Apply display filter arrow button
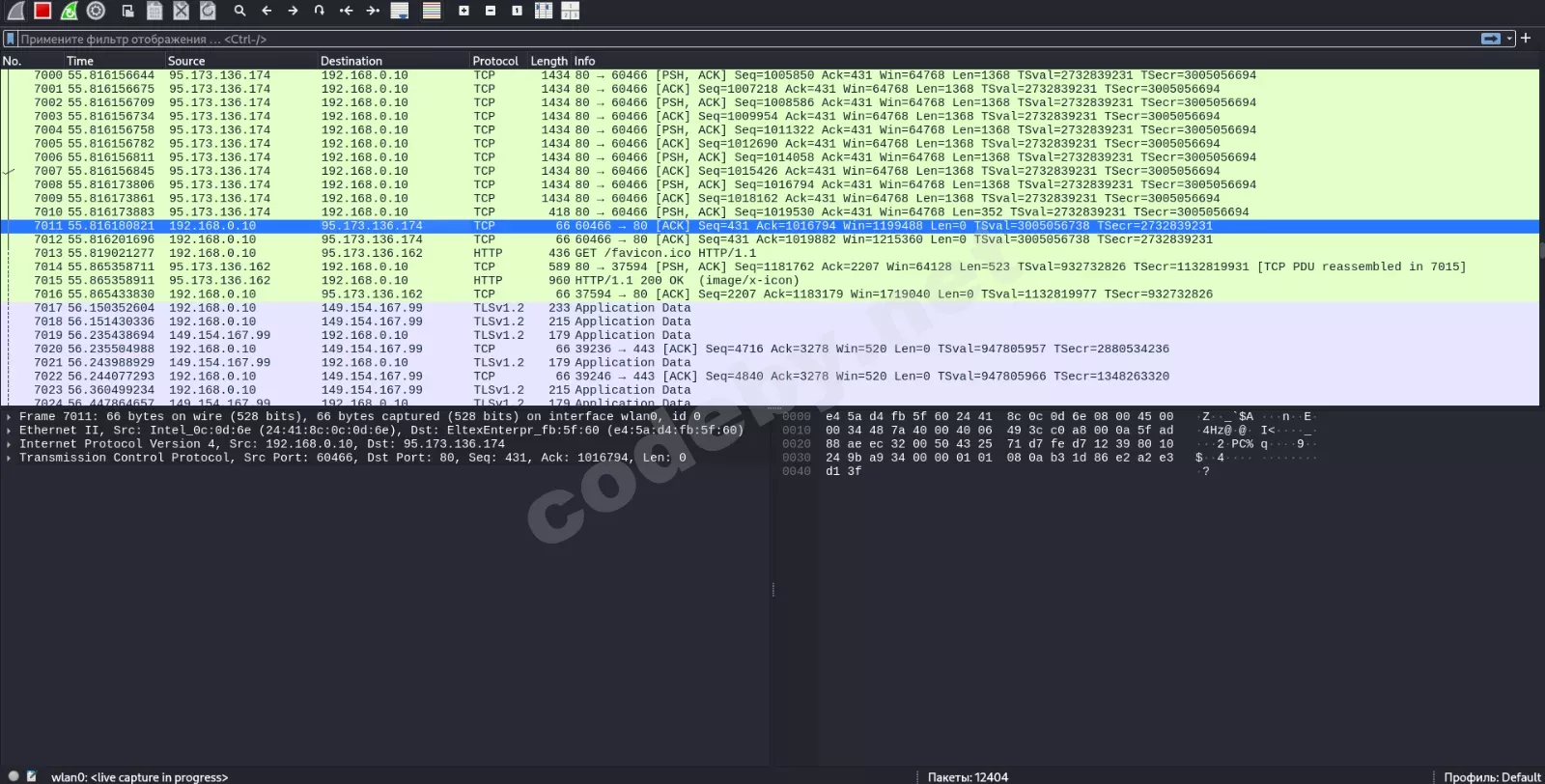Viewport: 1545px width, 784px height. click(x=1491, y=39)
